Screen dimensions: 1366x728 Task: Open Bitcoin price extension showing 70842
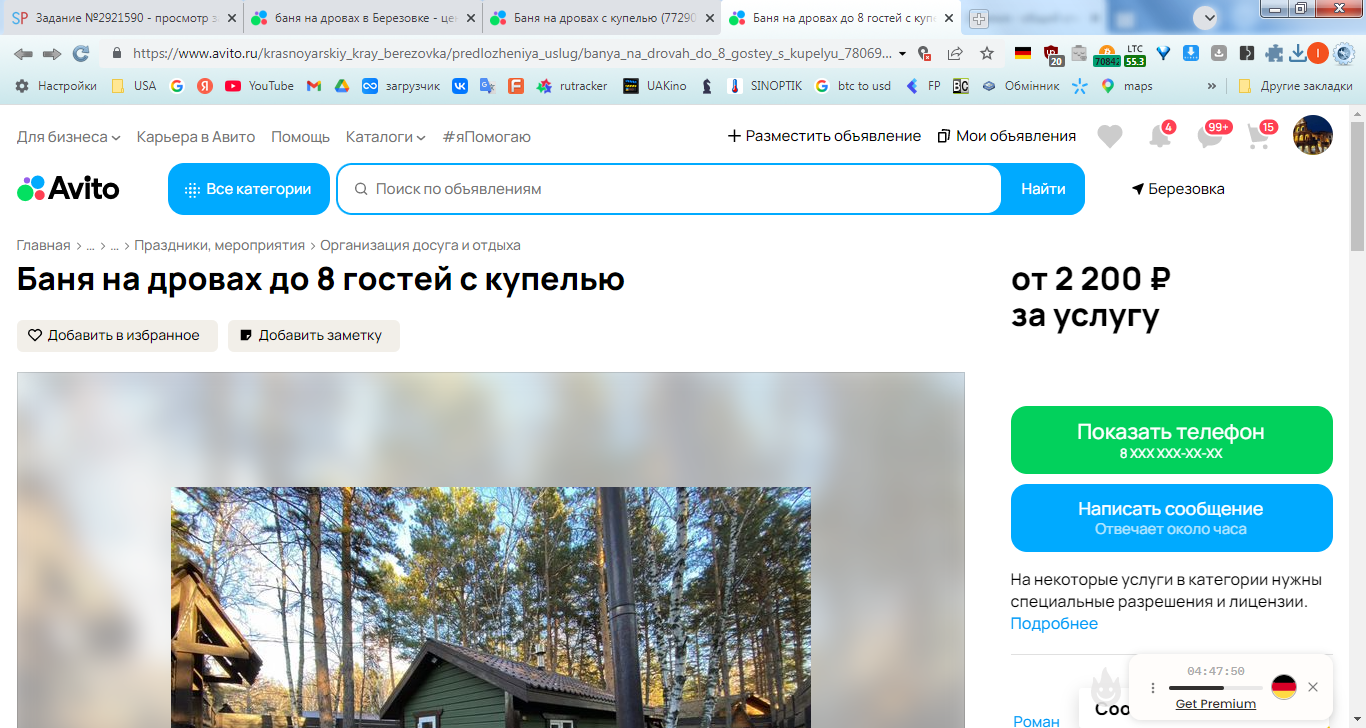point(1107,55)
